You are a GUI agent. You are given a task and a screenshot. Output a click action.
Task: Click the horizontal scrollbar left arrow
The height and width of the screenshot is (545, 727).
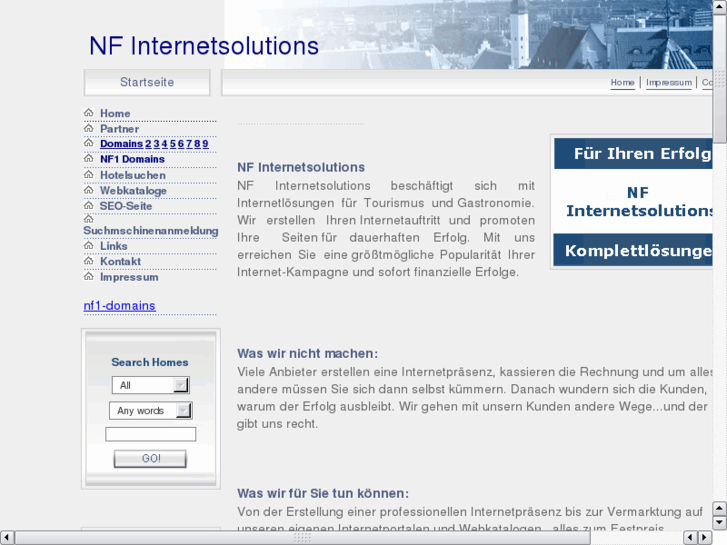coord(6,537)
